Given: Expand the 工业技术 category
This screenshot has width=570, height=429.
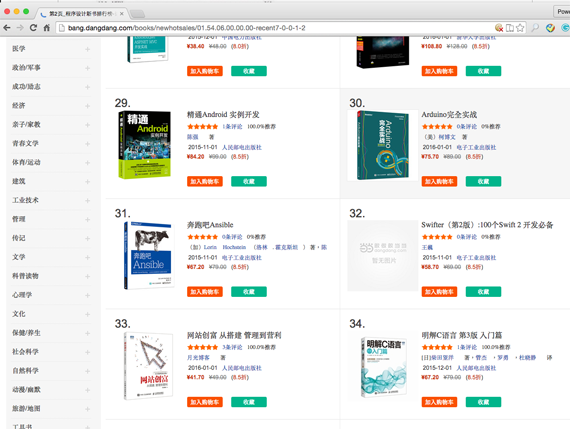Looking at the screenshot, I should pyautogui.click(x=87, y=200).
